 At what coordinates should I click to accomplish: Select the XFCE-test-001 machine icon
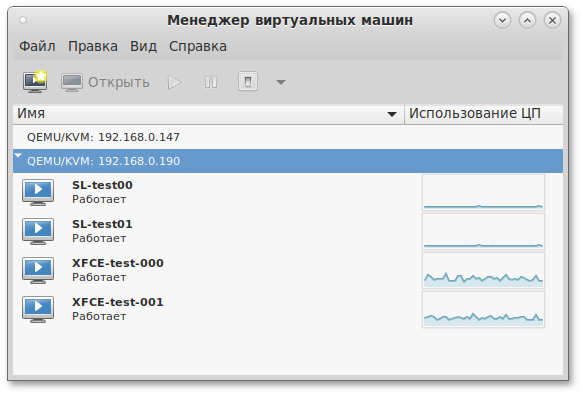[x=38, y=309]
